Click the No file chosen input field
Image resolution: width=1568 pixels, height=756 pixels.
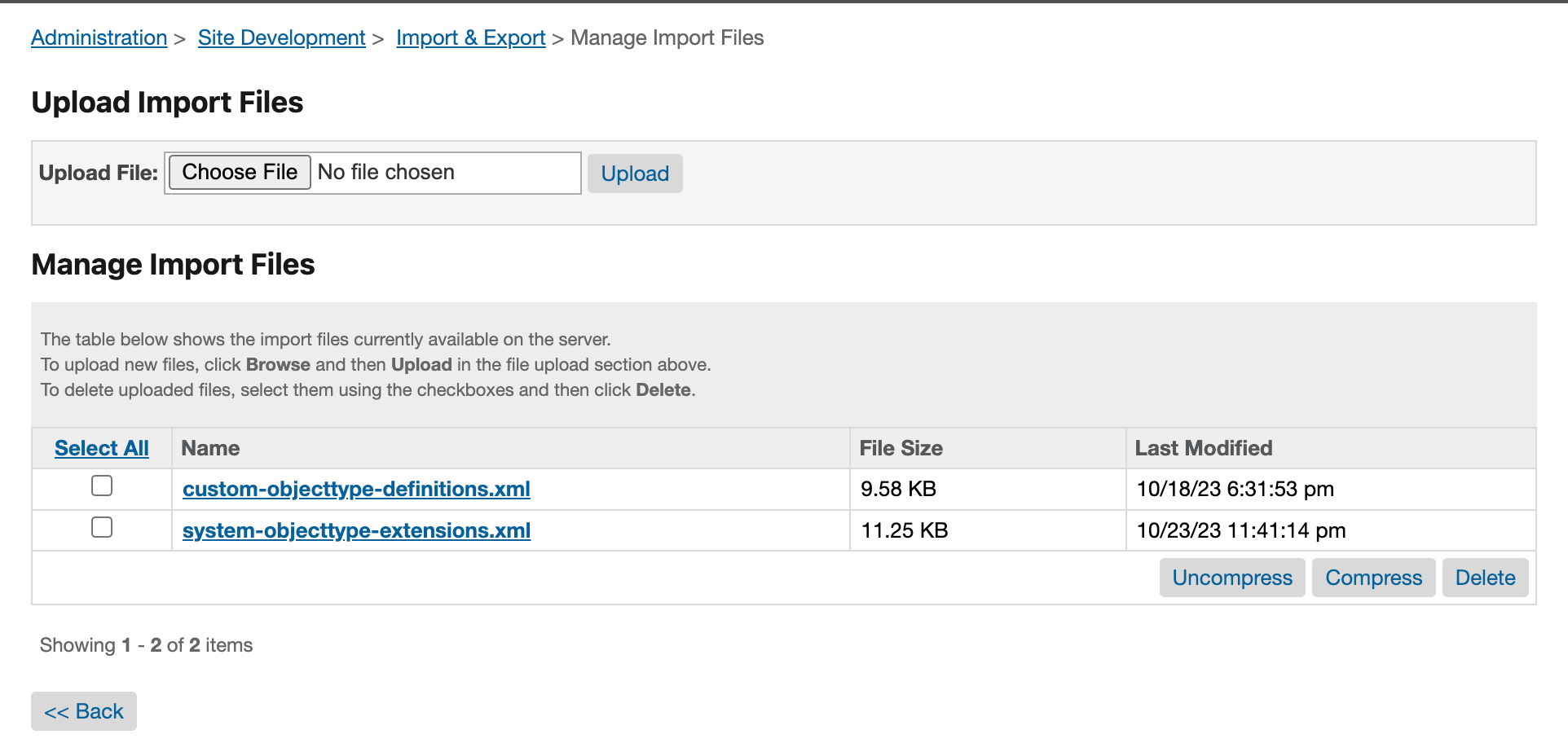(444, 172)
